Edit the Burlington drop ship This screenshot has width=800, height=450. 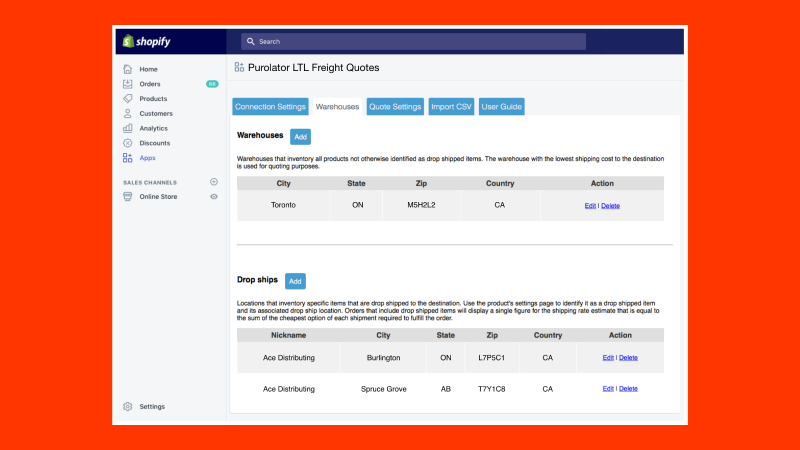[x=608, y=358]
